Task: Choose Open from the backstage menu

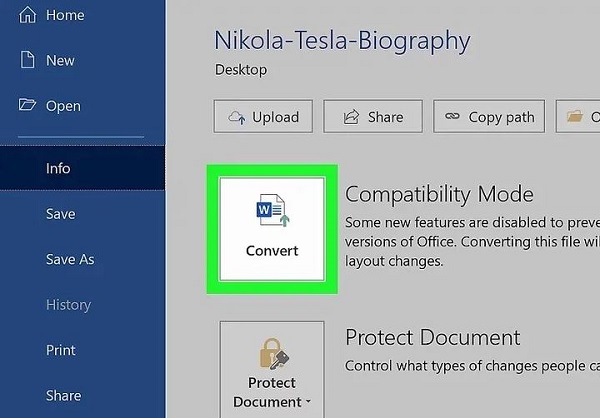Action: [x=63, y=106]
